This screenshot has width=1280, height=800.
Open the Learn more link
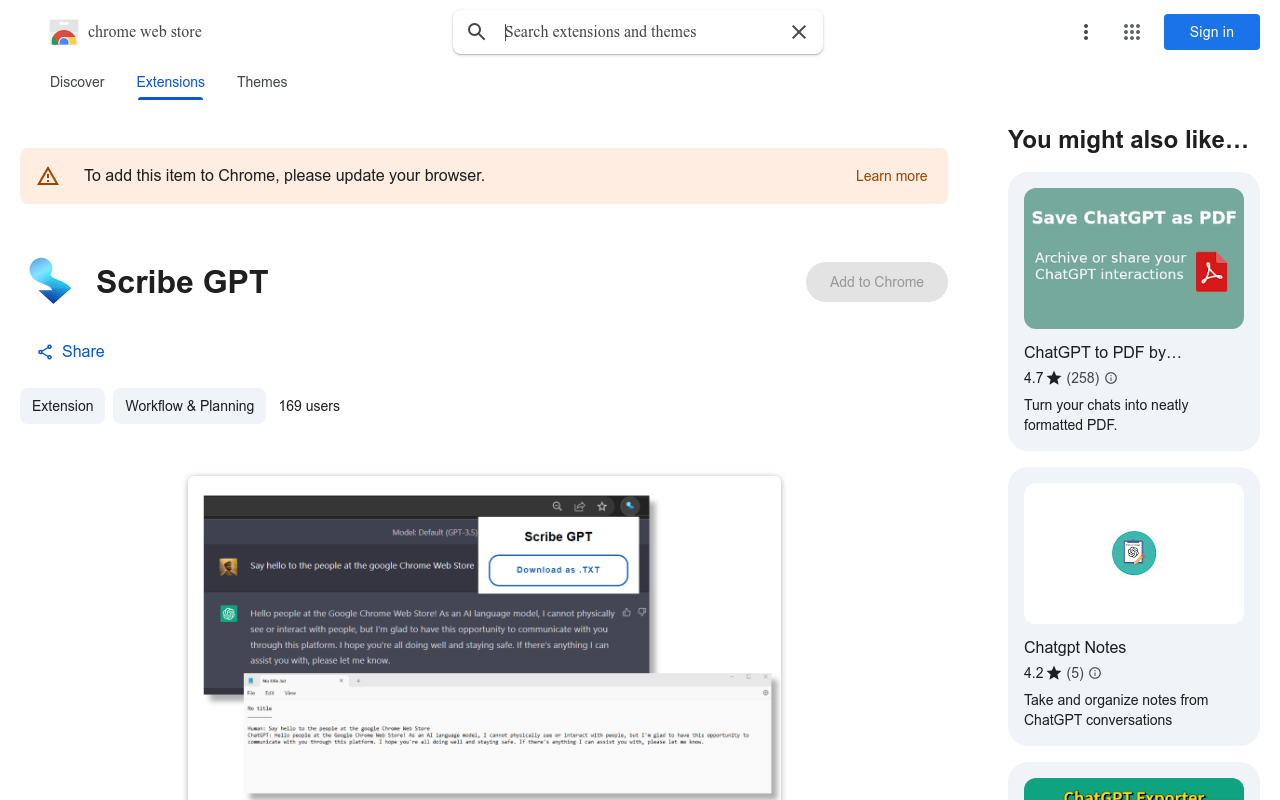pyautogui.click(x=891, y=176)
